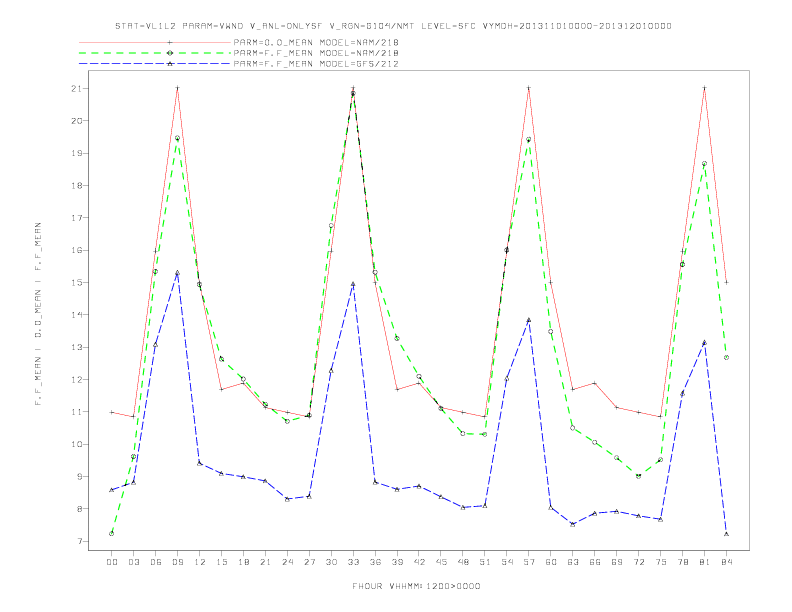Viewport: 792px width, 612px height.
Task: Click x-axis forecast hour label 48
Action: point(463,562)
